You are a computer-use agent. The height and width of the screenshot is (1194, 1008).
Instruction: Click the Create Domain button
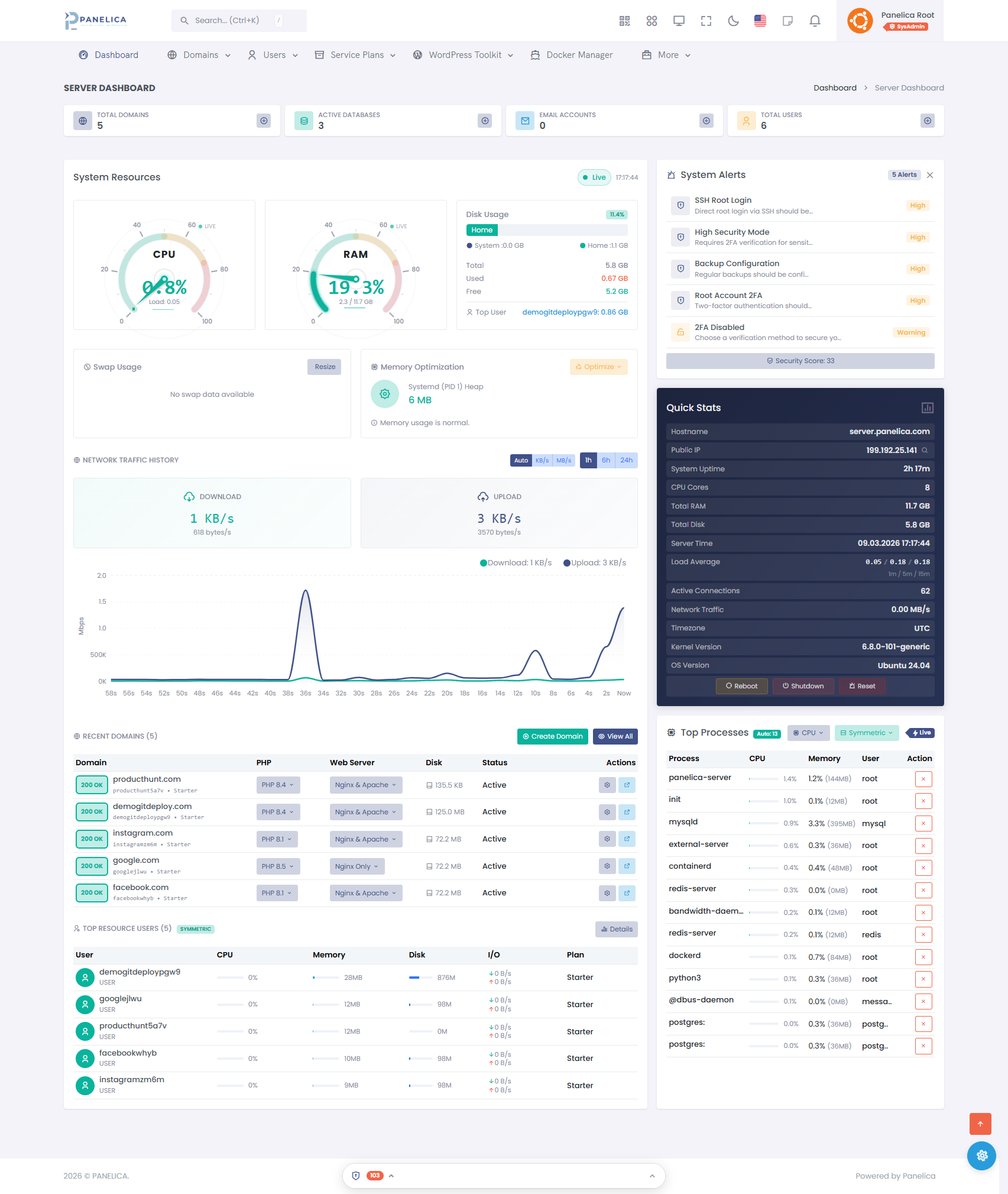[x=552, y=736]
